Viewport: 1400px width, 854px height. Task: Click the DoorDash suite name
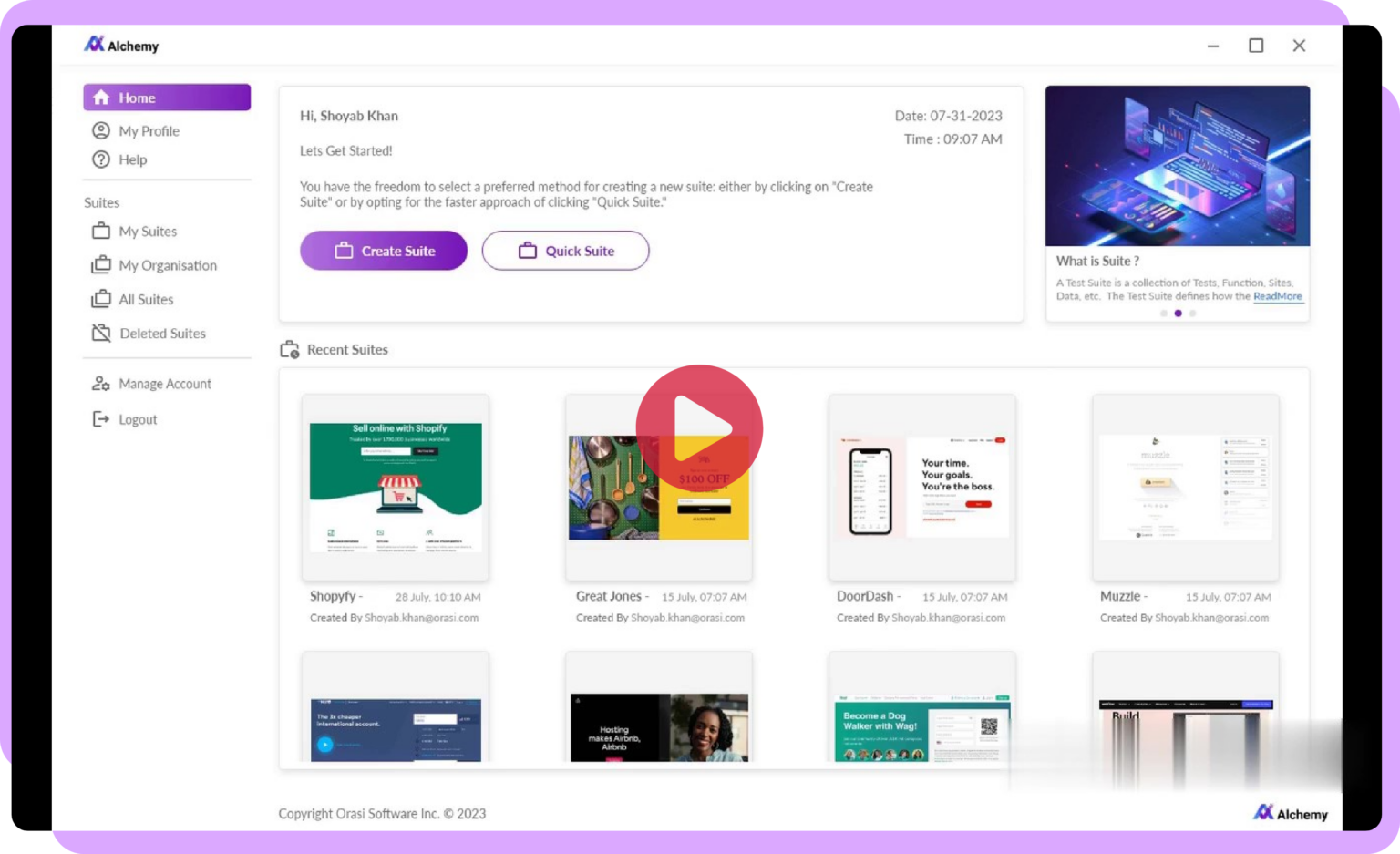pos(865,596)
